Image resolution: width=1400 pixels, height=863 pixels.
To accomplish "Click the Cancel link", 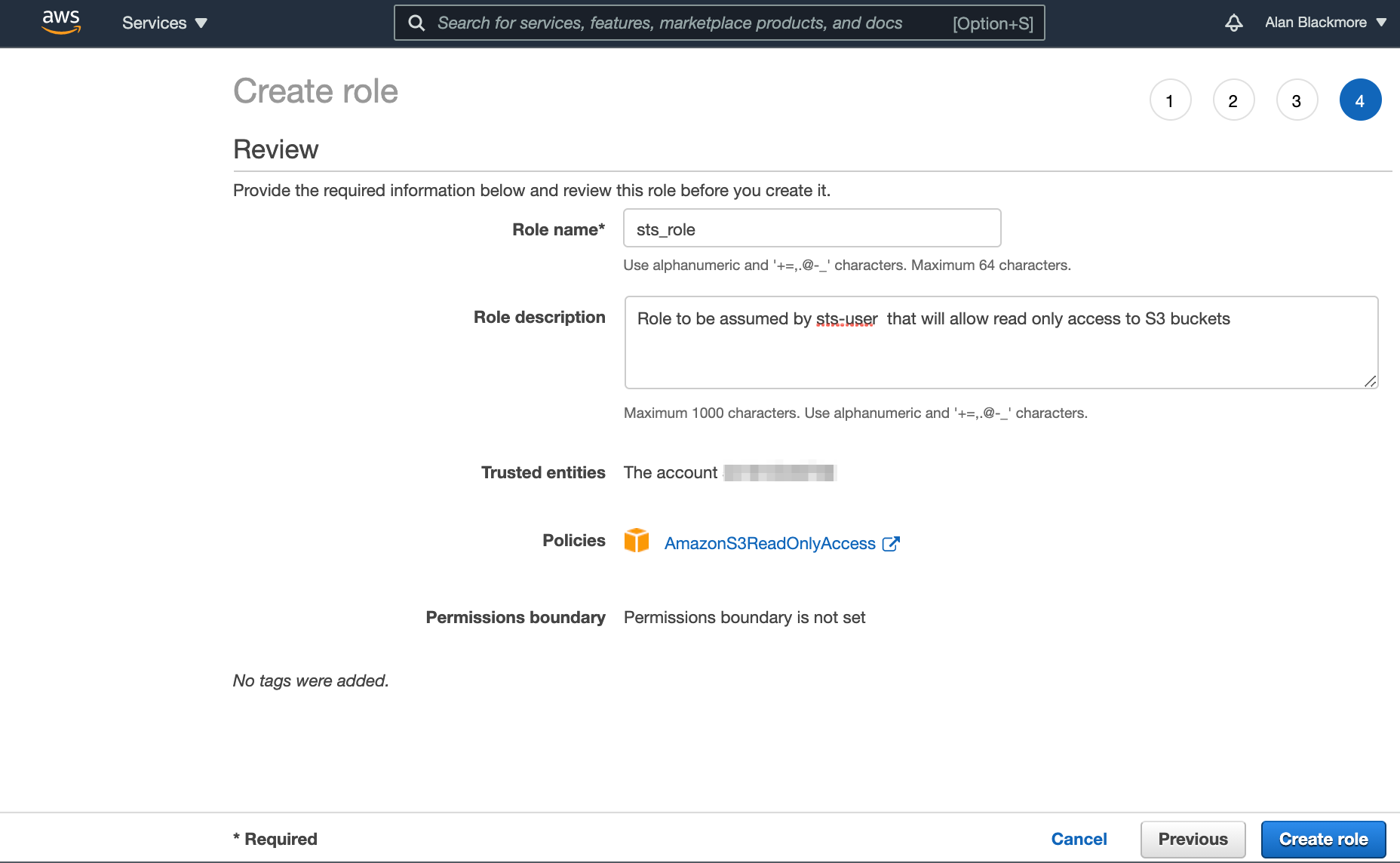I will click(1079, 838).
